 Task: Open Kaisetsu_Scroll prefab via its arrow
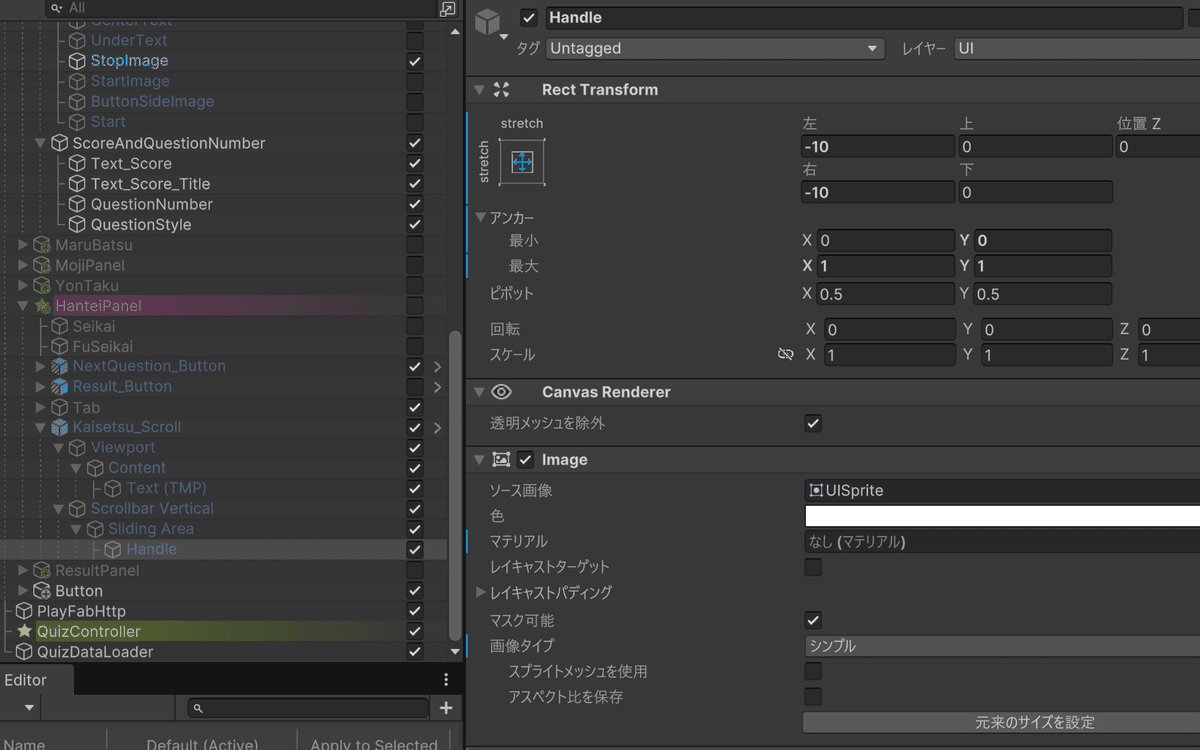(437, 427)
